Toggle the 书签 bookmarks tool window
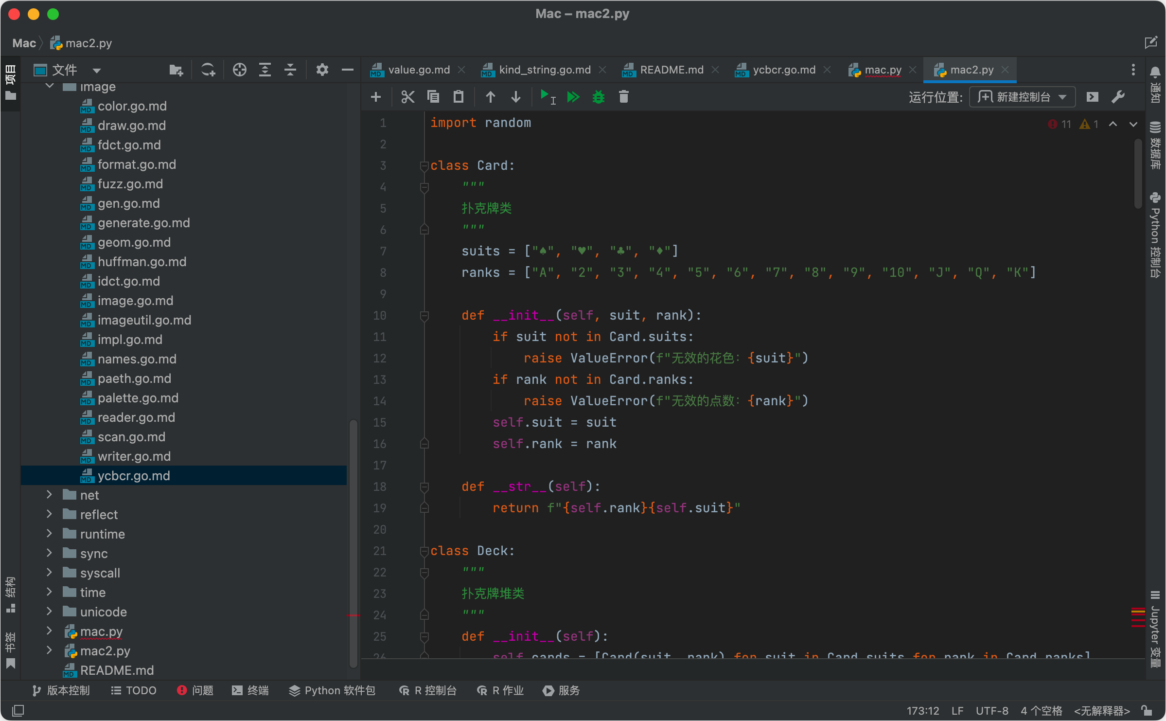The image size is (1166, 721). pos(10,650)
